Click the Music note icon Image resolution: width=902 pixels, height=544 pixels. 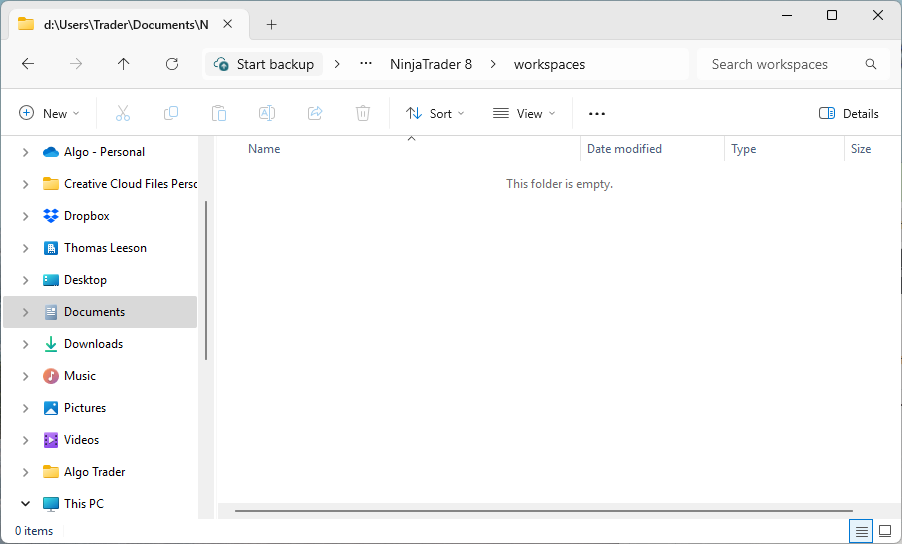51,376
